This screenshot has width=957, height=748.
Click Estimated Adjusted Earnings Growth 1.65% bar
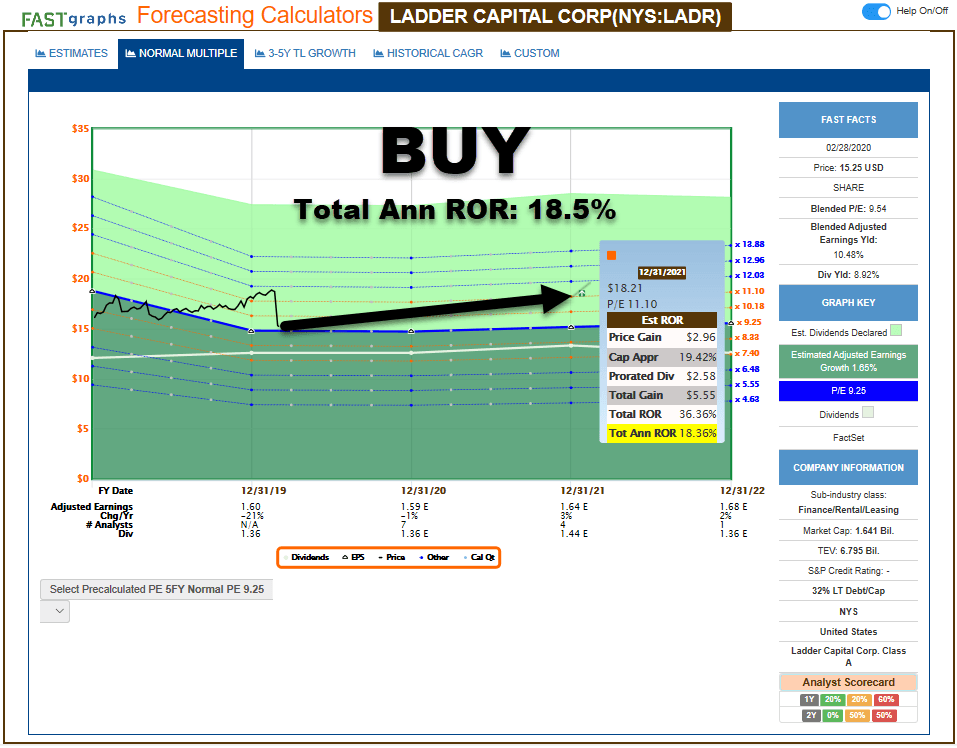(x=848, y=361)
